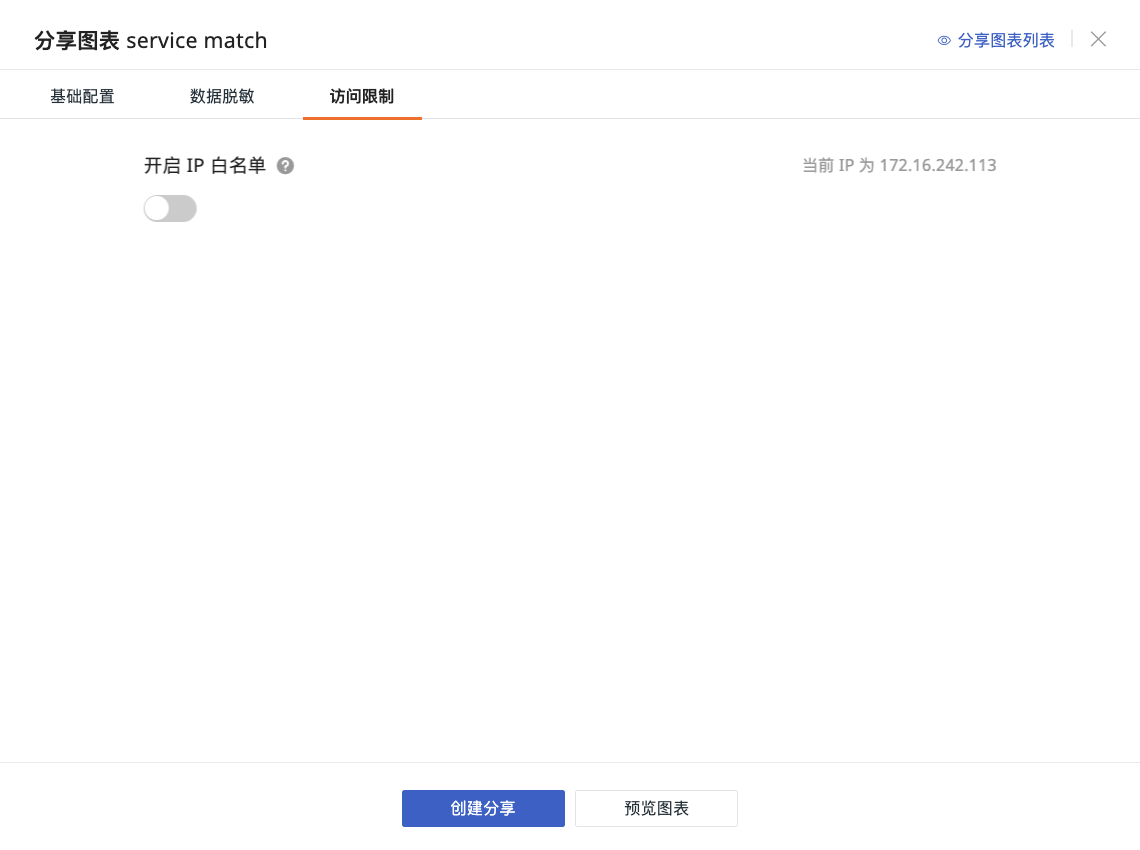Click the 分享图表 dialog title
The image size is (1140, 850).
(77, 41)
